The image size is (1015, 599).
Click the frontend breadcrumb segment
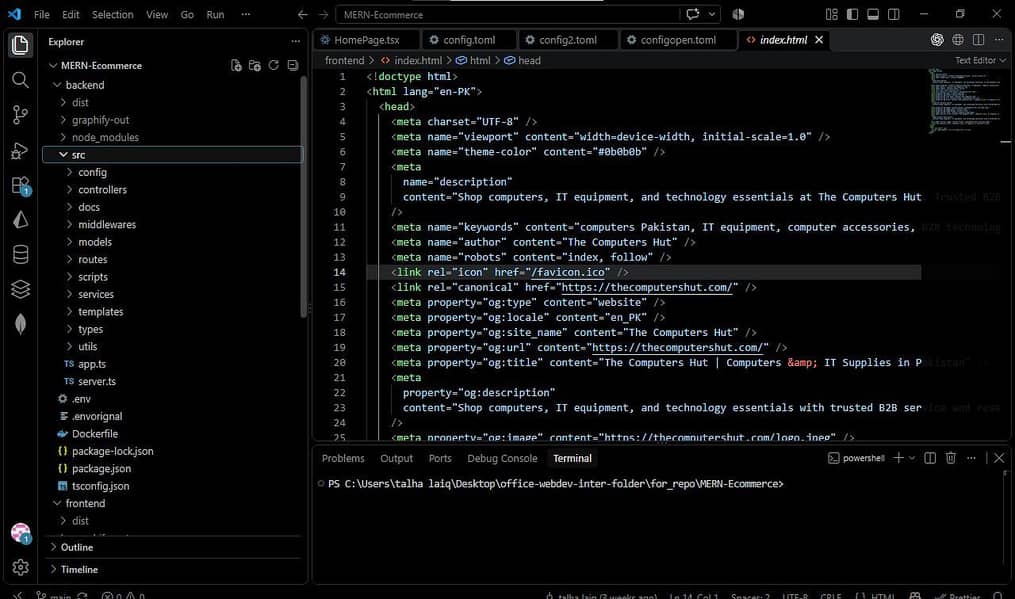coord(344,60)
